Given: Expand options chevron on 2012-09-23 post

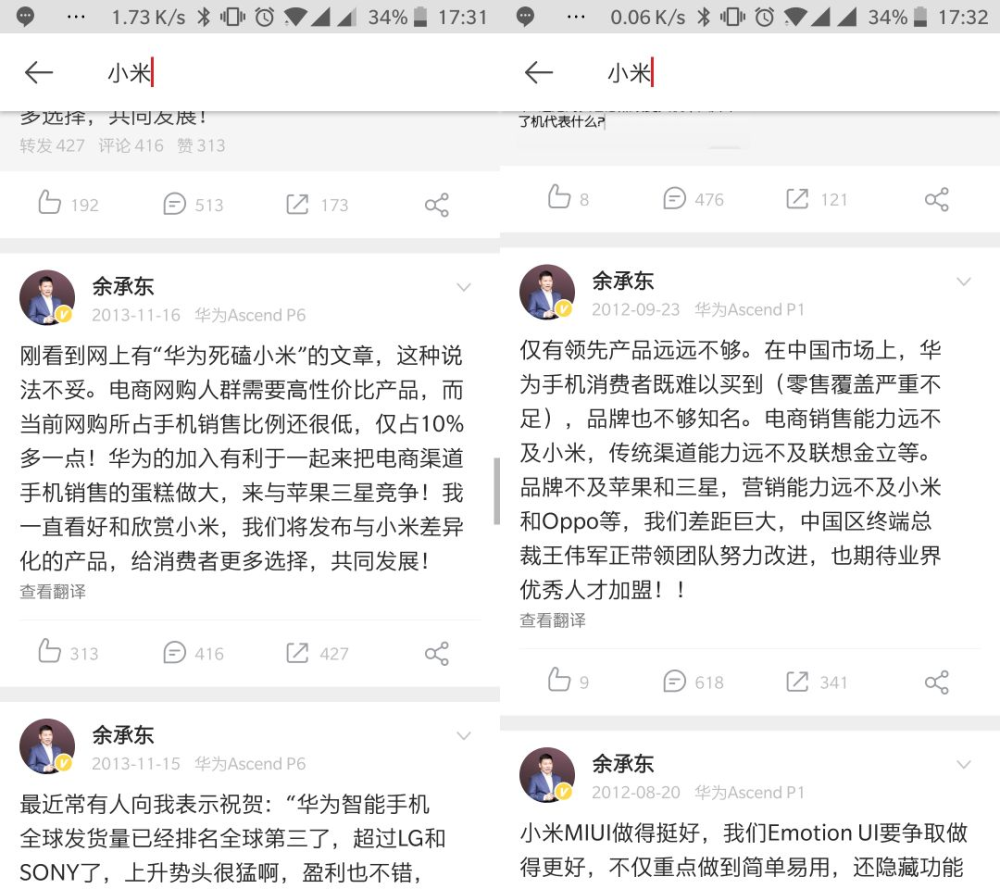Looking at the screenshot, I should 964,282.
